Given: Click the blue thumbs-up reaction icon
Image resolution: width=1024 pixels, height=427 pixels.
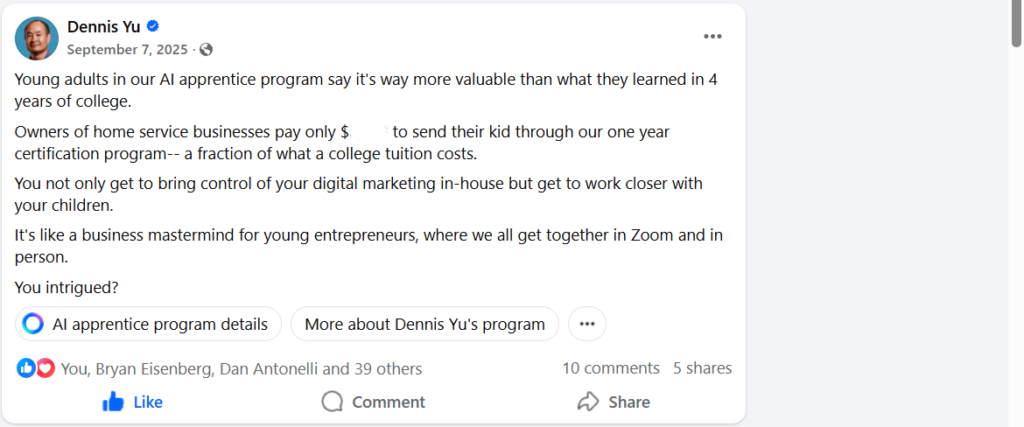Looking at the screenshot, I should coord(26,368).
